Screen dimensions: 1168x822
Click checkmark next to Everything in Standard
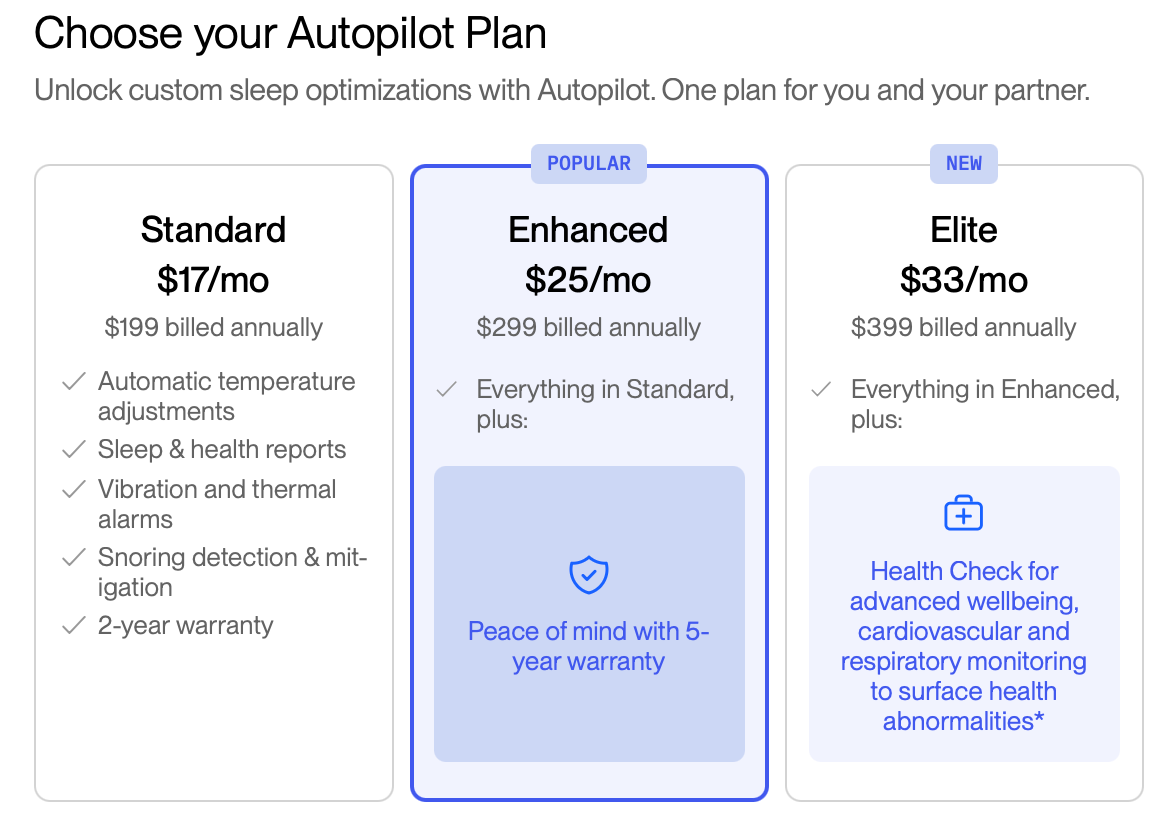(446, 389)
